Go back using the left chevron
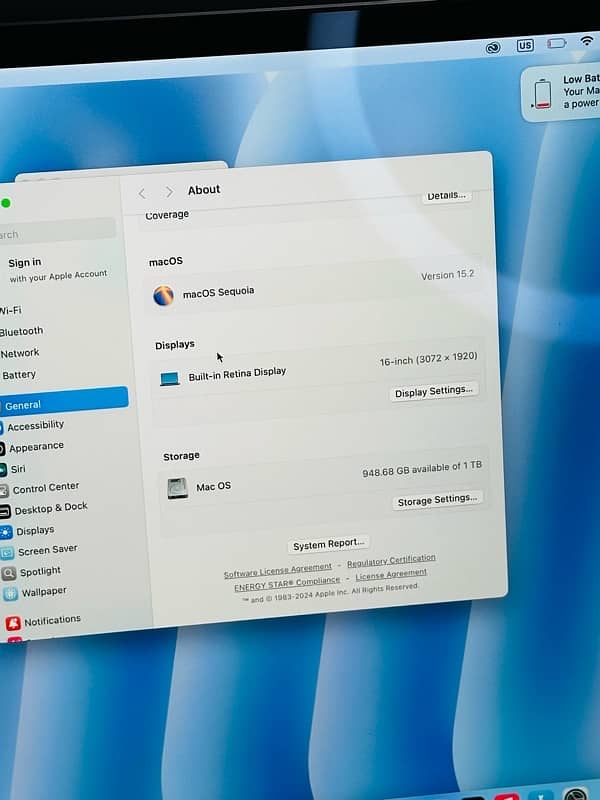 click(142, 193)
